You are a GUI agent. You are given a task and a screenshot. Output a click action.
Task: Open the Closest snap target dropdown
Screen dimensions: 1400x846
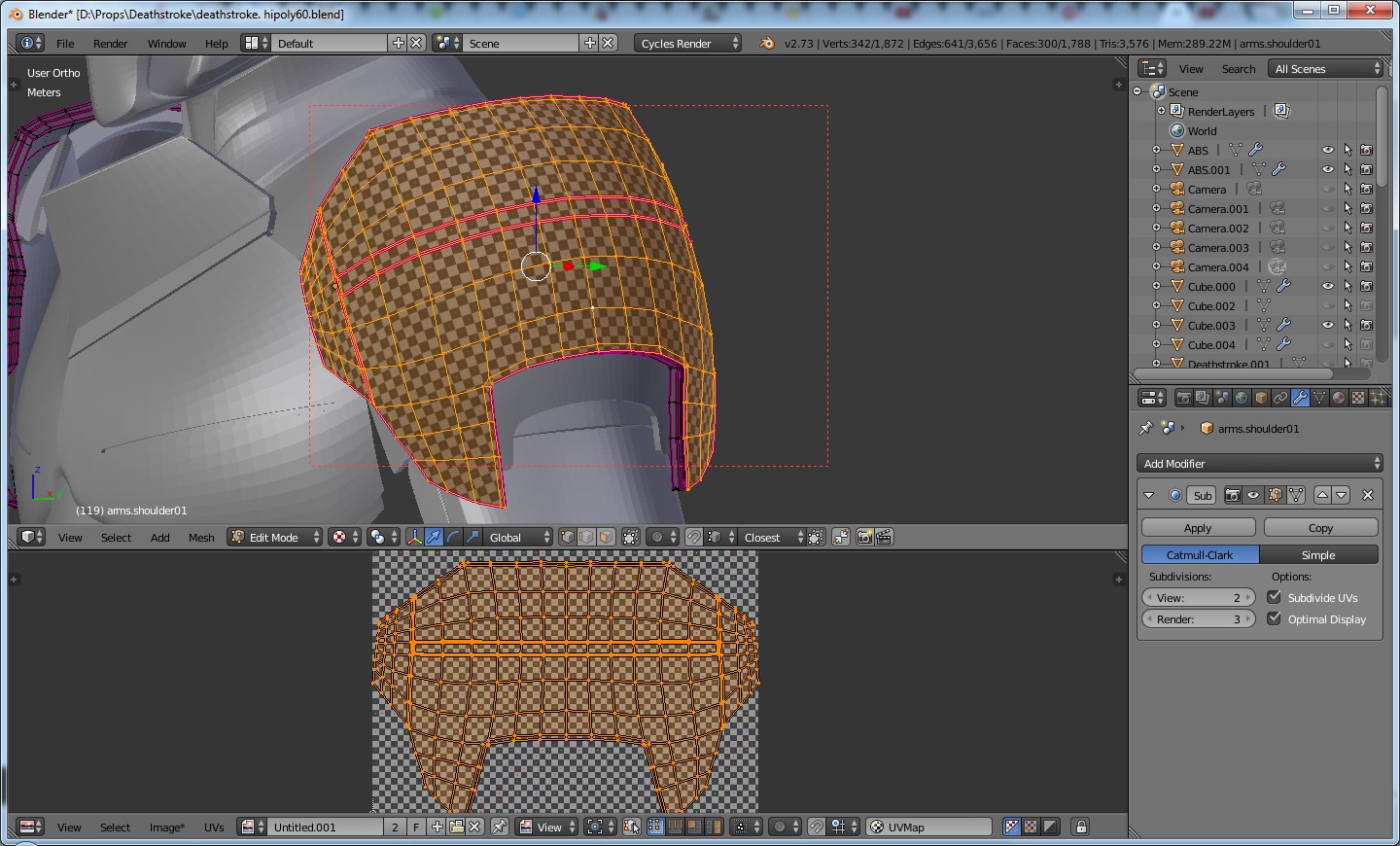772,537
